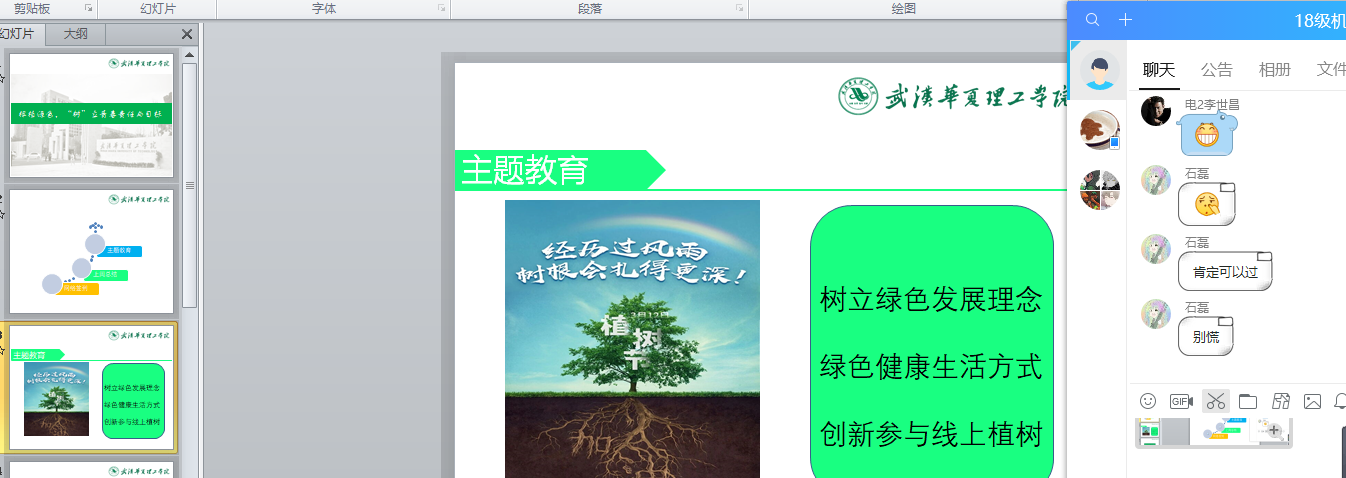The width and height of the screenshot is (1346, 478).
Task: Click the GIF button in chat toolbar
Action: pyautogui.click(x=1181, y=401)
